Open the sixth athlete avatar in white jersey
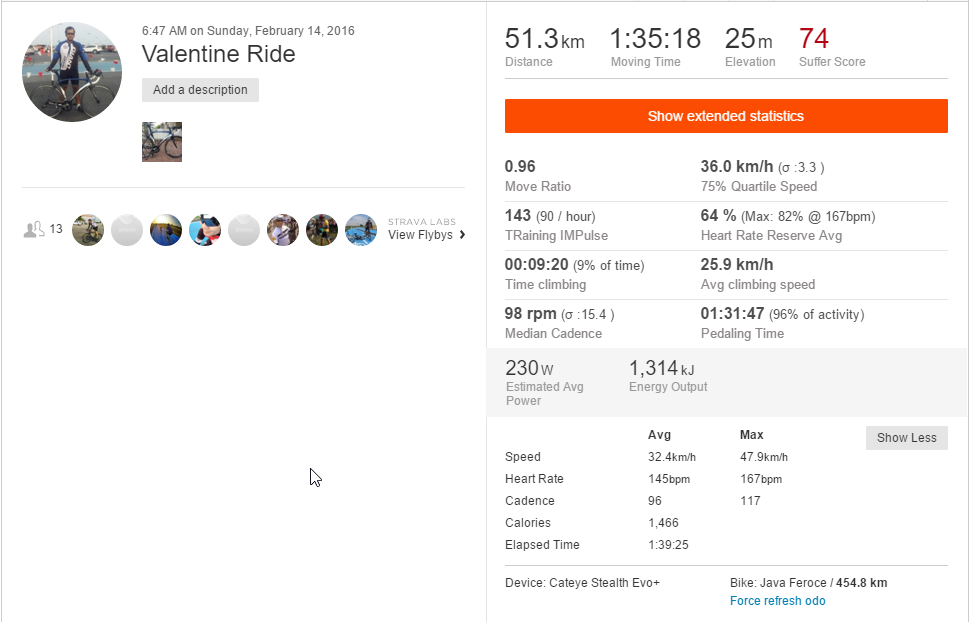 point(283,230)
